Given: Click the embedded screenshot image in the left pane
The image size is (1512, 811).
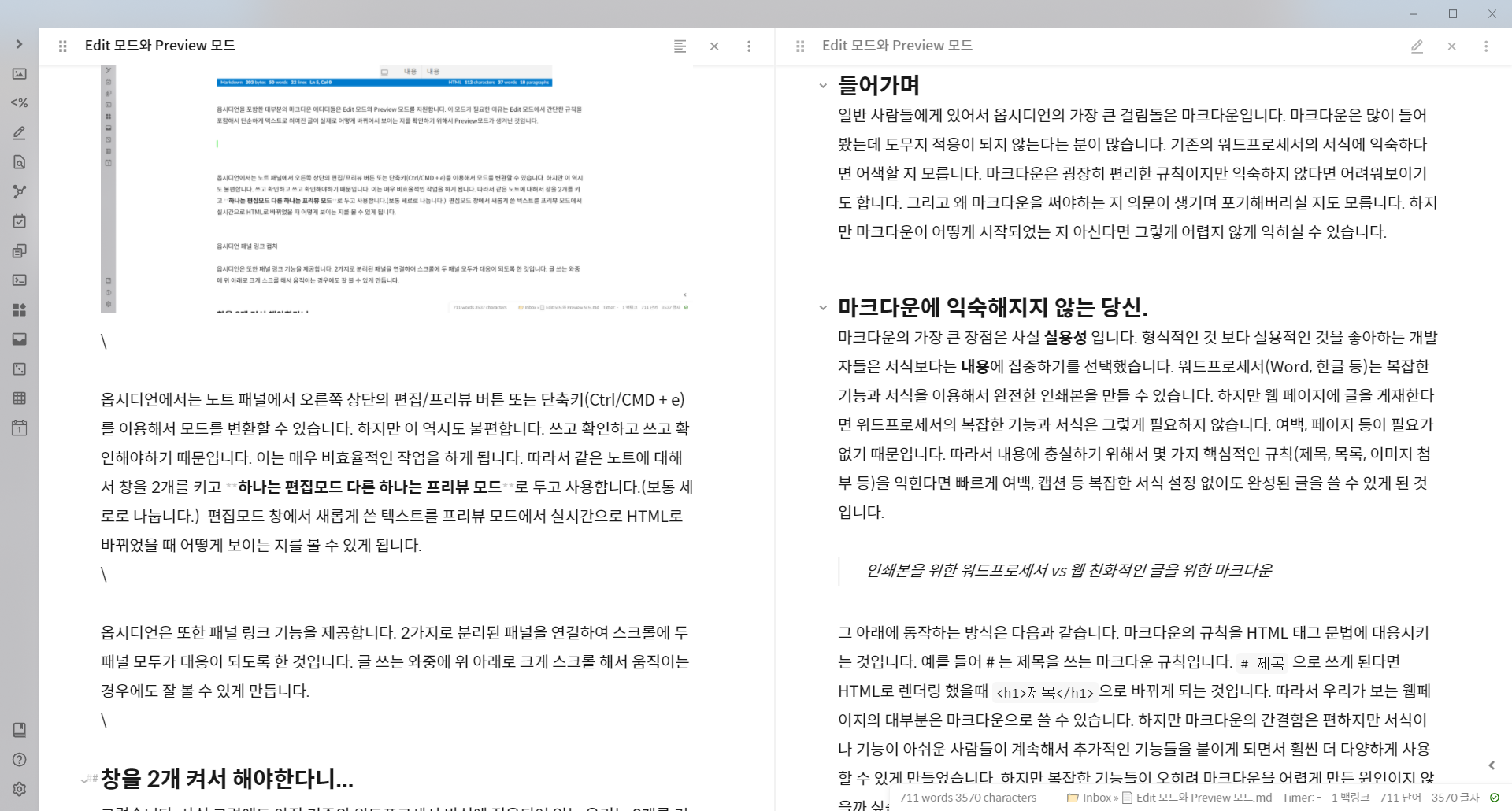Looking at the screenshot, I should click(396, 189).
